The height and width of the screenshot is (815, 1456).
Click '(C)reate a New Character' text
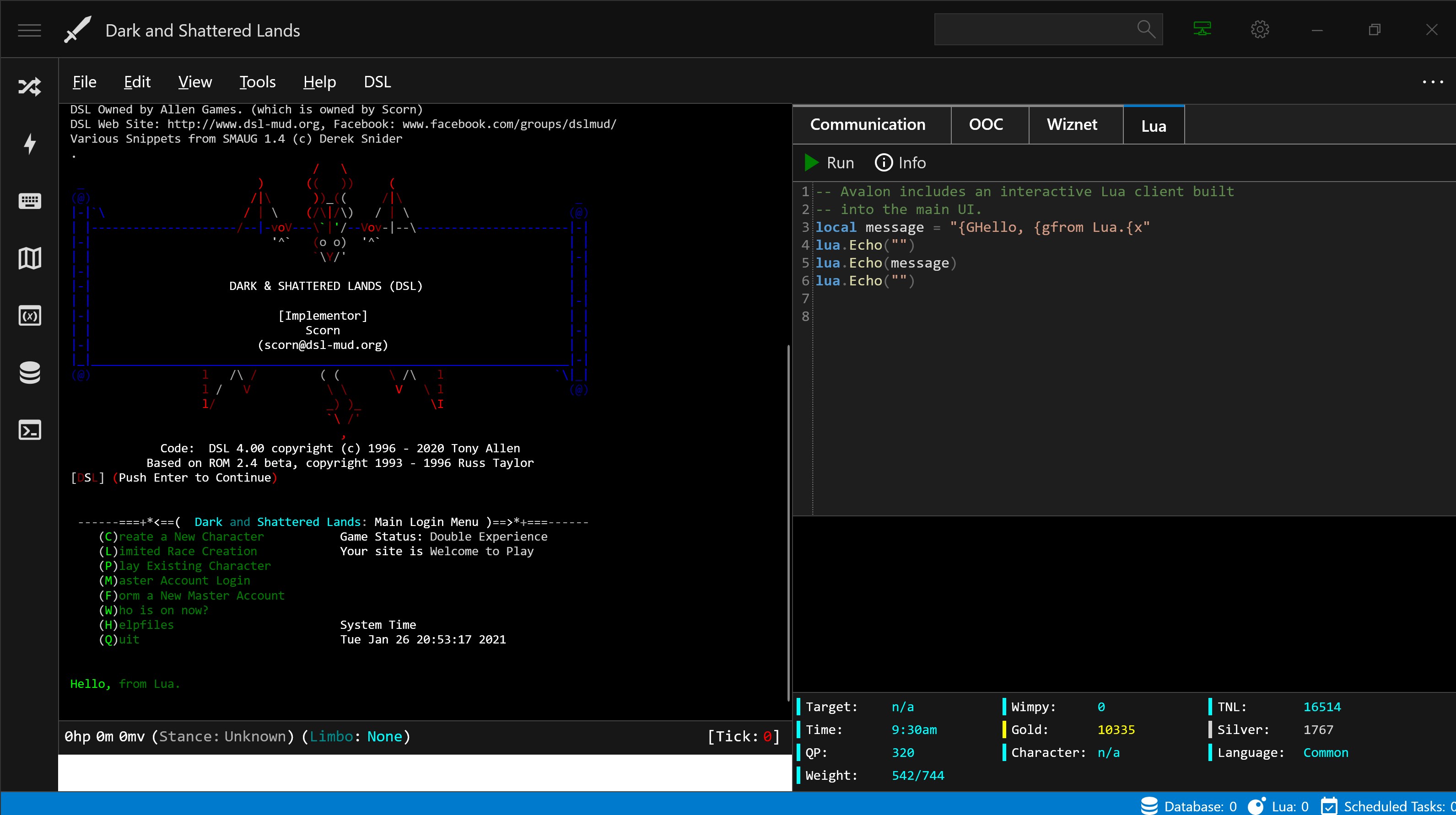point(181,536)
